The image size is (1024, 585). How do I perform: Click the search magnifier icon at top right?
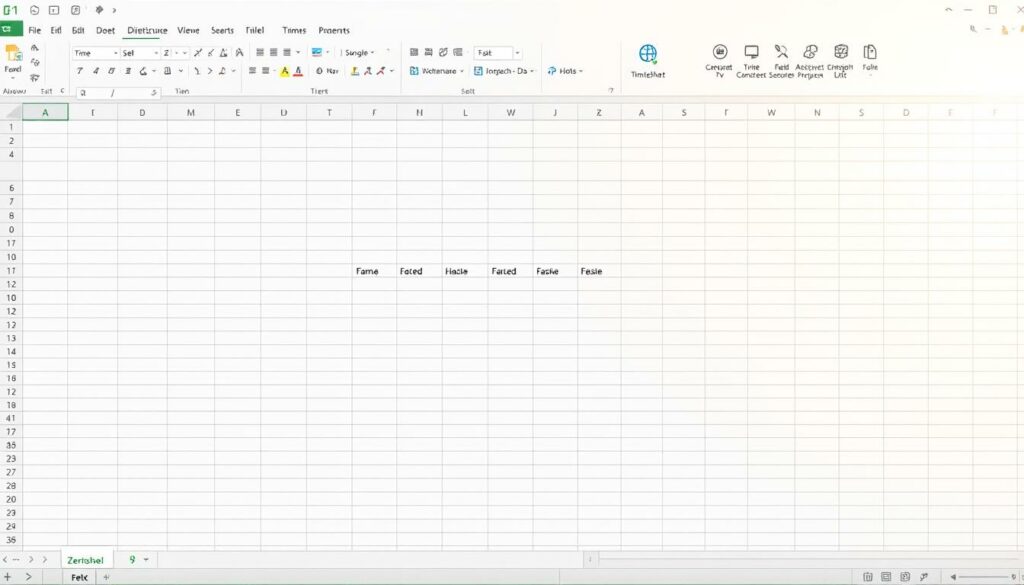pos(973,29)
